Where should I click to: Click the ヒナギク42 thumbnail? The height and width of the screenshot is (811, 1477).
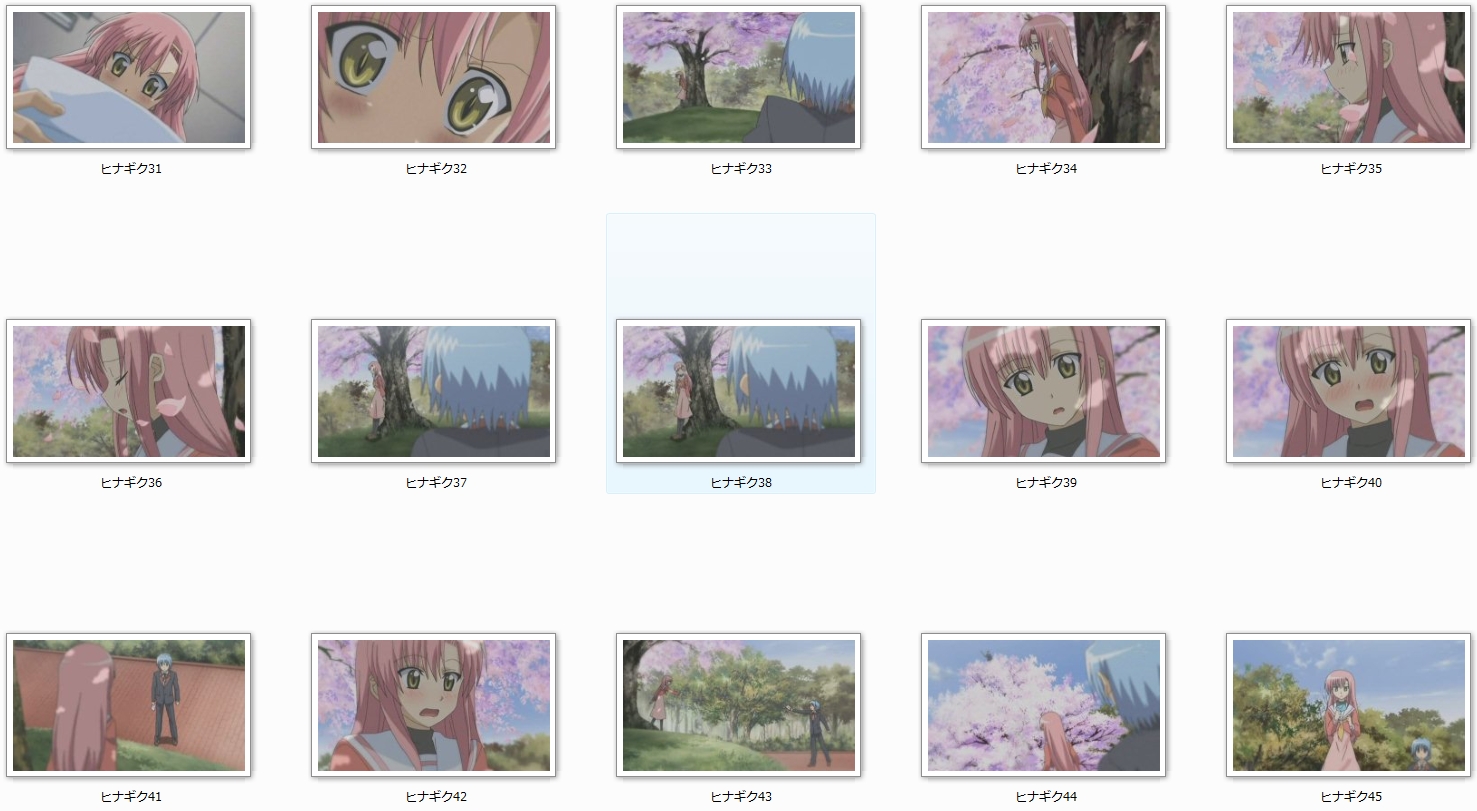434,706
